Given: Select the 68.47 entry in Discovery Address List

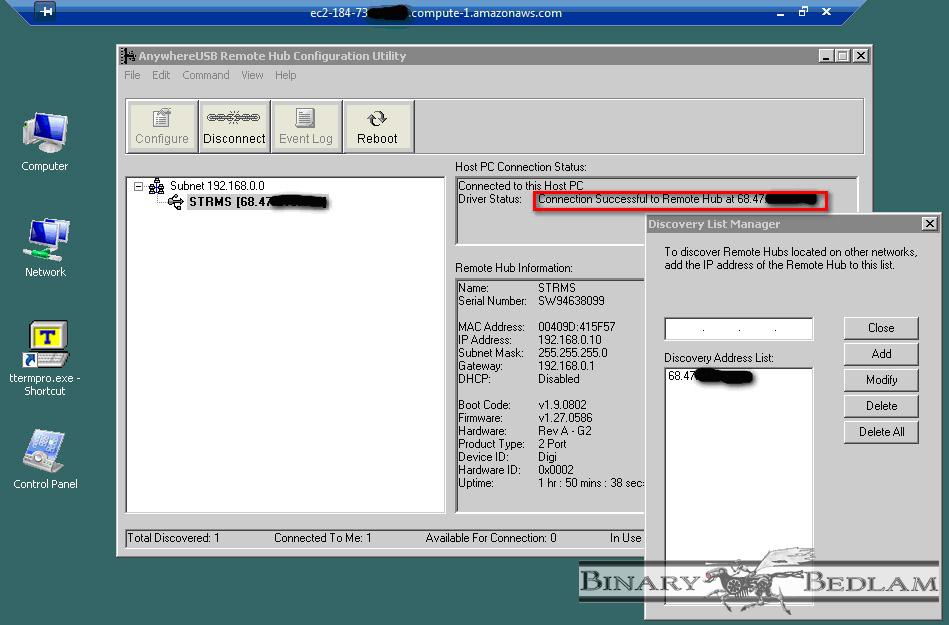Looking at the screenshot, I should click(710, 376).
